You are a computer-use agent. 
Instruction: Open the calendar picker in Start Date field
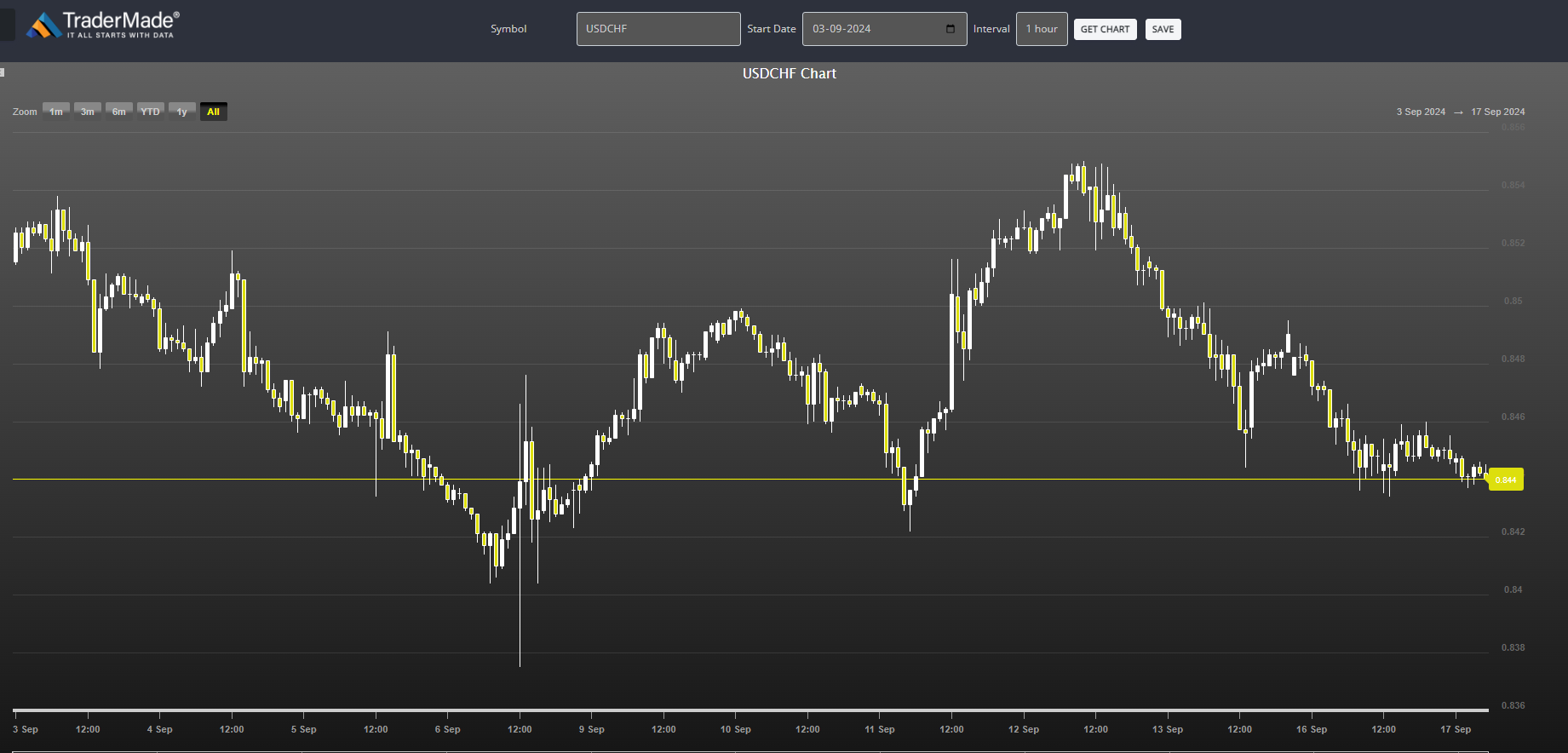[951, 29]
